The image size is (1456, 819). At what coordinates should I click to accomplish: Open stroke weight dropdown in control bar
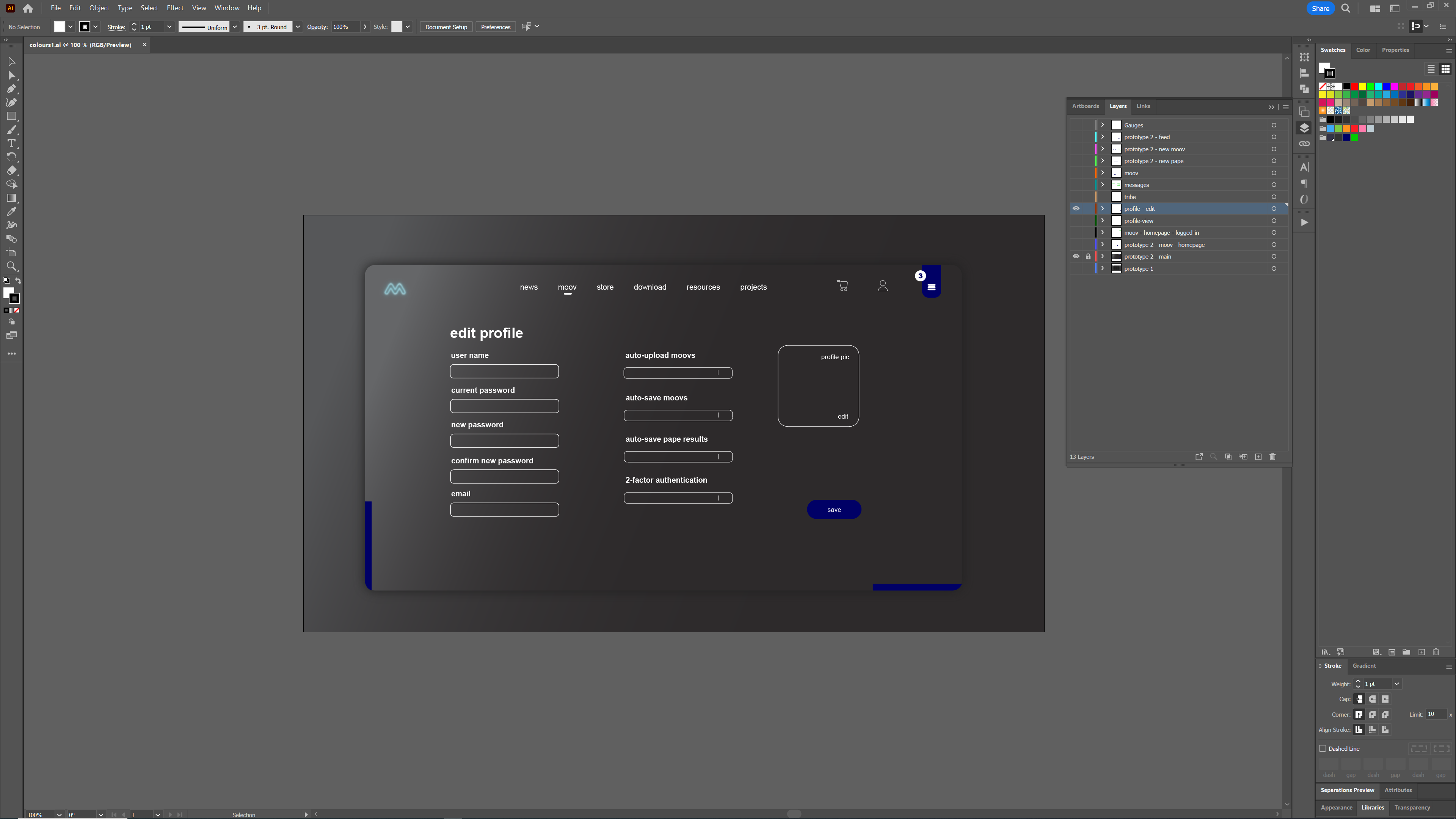(x=169, y=27)
